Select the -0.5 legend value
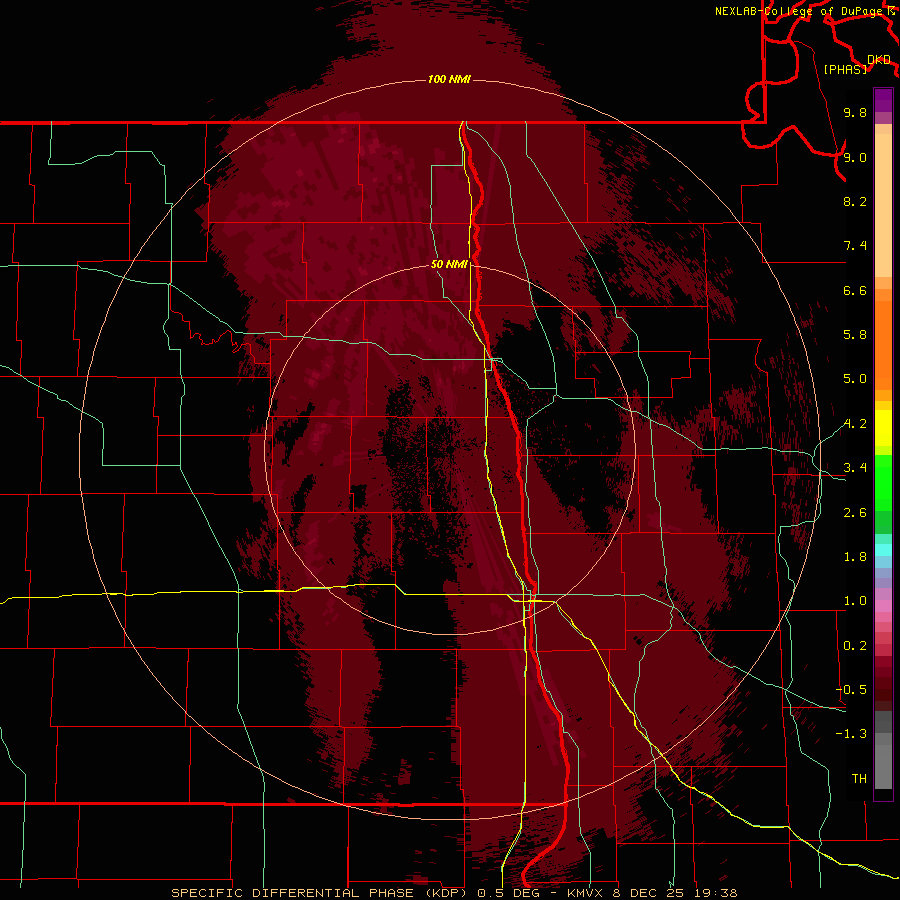Viewport: 900px width, 900px height. click(851, 690)
